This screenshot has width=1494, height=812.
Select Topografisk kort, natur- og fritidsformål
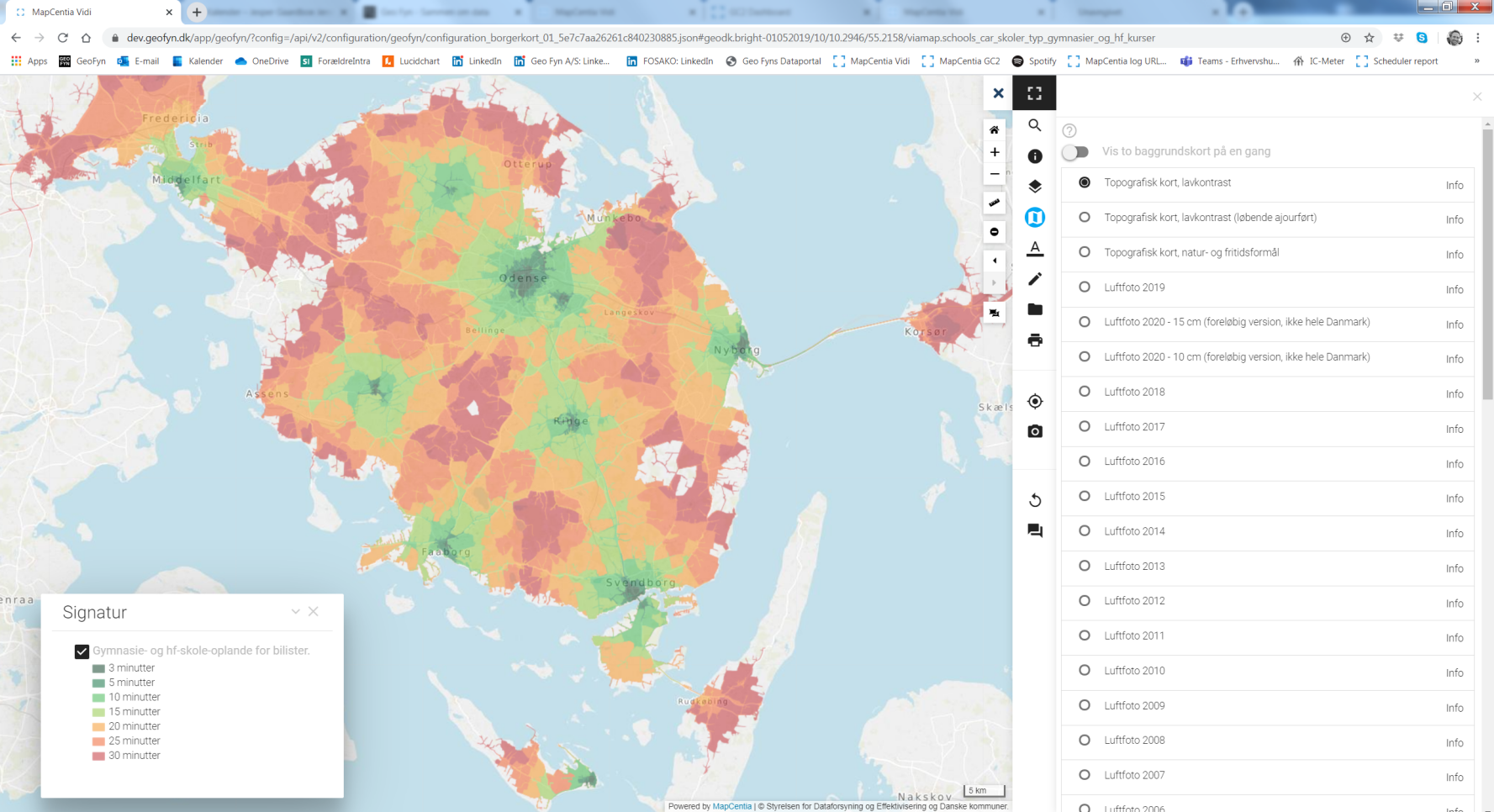tap(1085, 252)
